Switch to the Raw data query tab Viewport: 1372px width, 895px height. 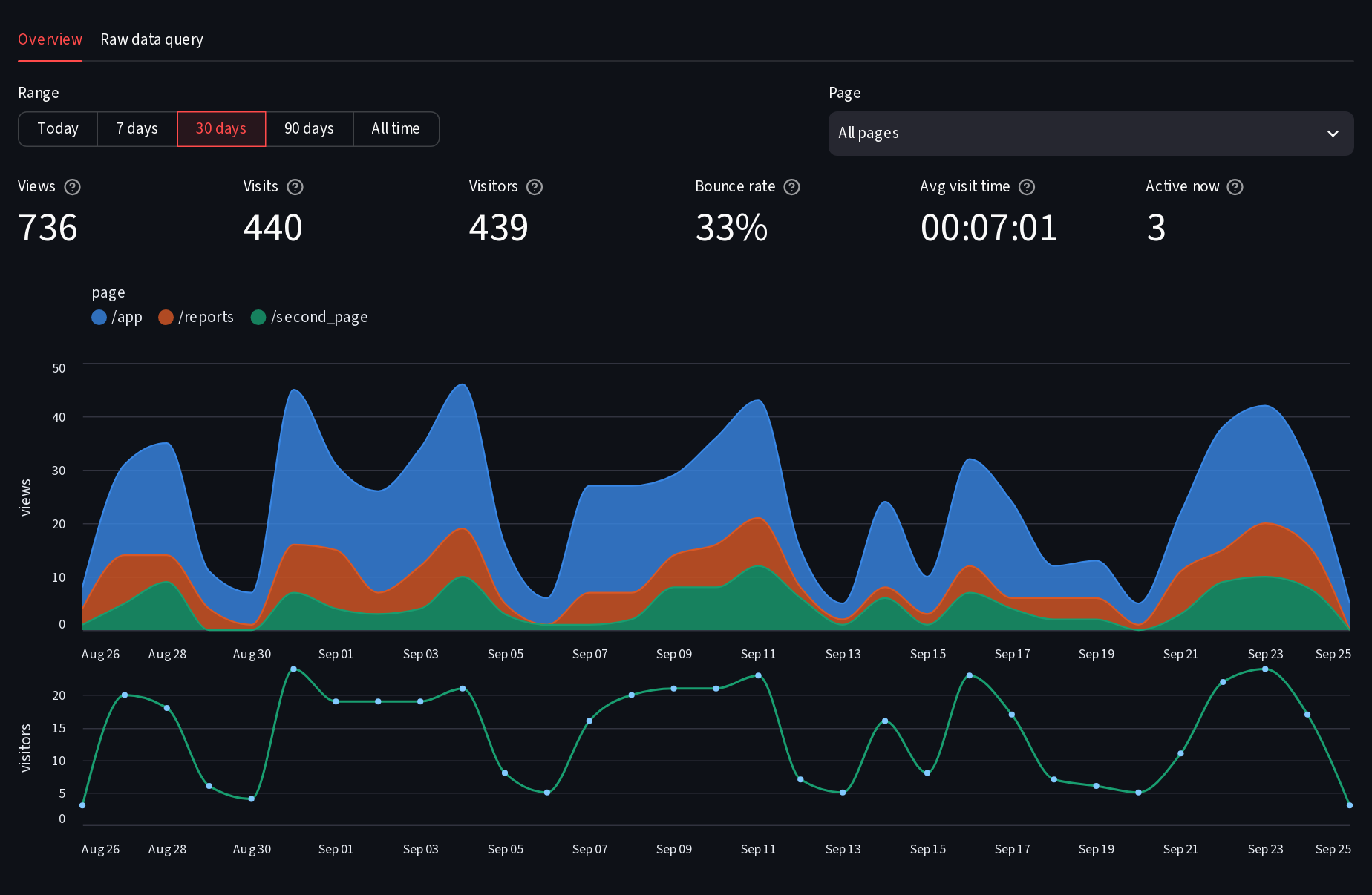tap(151, 39)
